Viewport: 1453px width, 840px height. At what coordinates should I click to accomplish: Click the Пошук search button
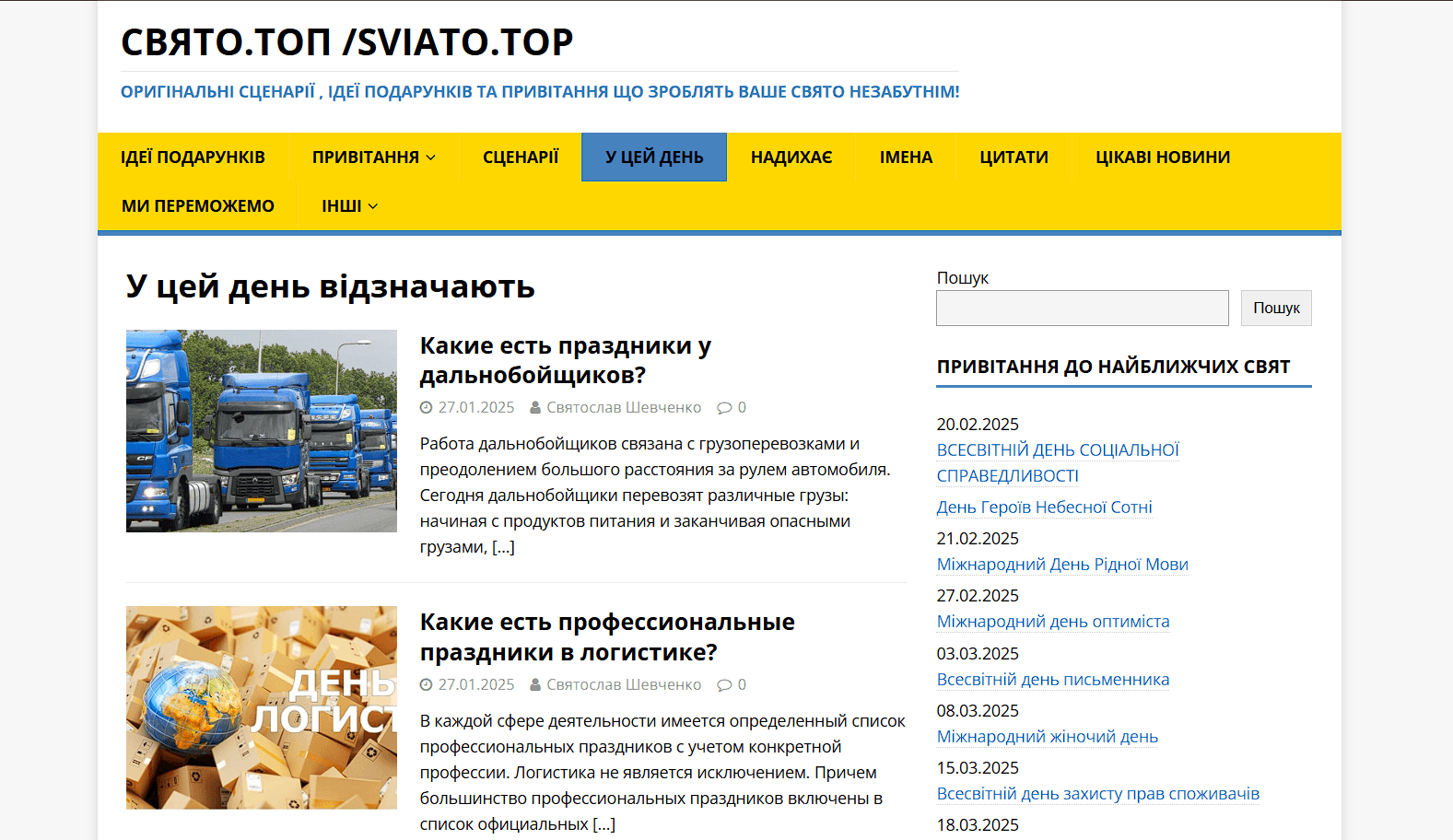[x=1276, y=308]
